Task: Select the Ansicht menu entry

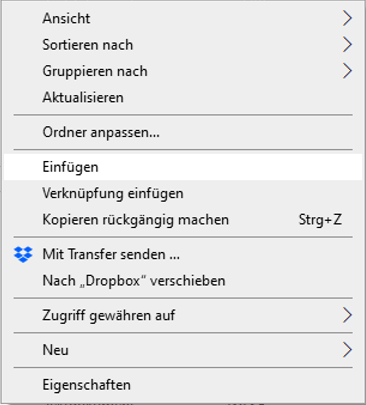Action: click(183, 18)
